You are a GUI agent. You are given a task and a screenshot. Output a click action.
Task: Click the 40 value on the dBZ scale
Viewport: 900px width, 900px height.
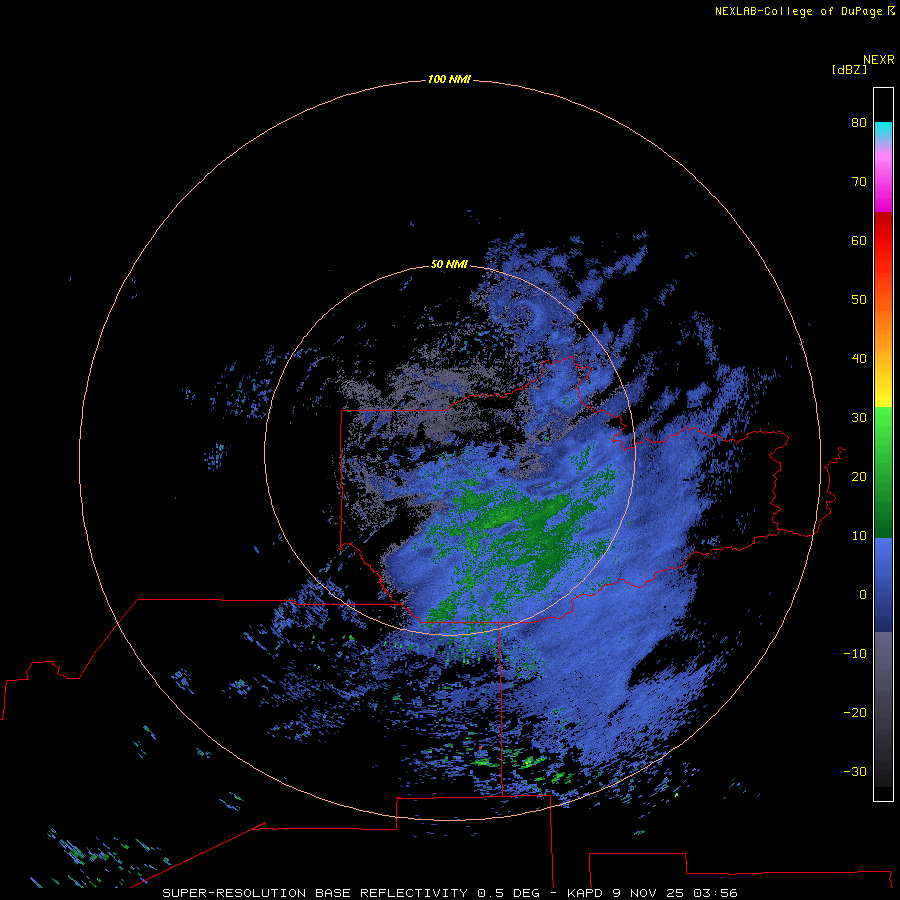859,359
